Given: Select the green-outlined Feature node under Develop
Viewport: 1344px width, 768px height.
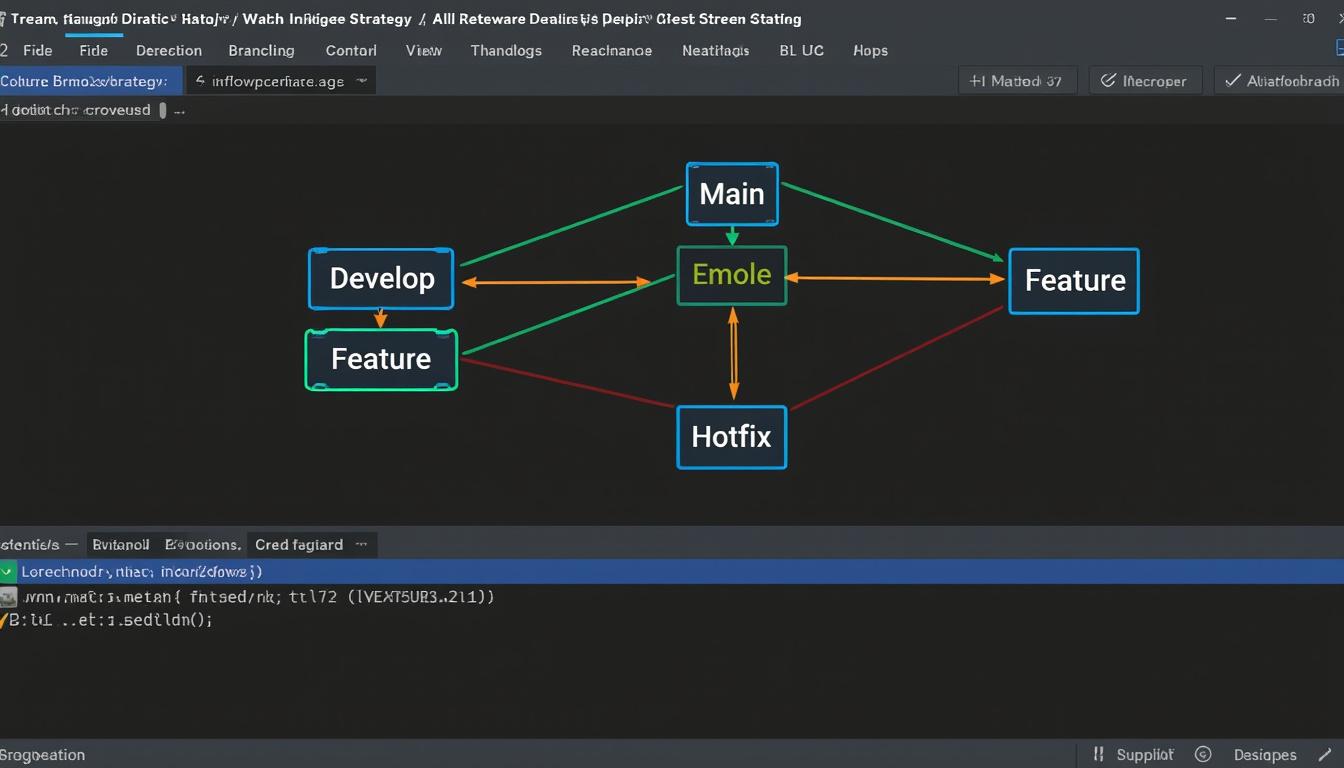Looking at the screenshot, I should (381, 359).
